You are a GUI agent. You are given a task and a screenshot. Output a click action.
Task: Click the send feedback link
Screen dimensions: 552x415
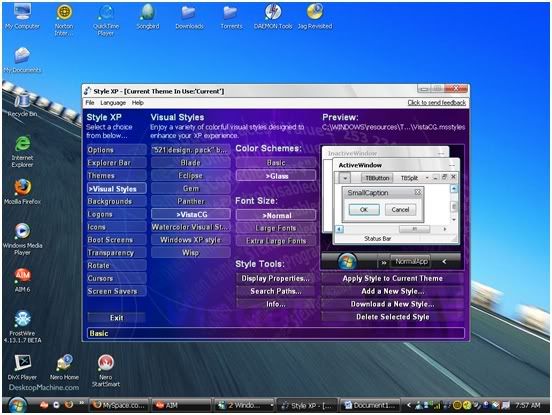pos(437,103)
